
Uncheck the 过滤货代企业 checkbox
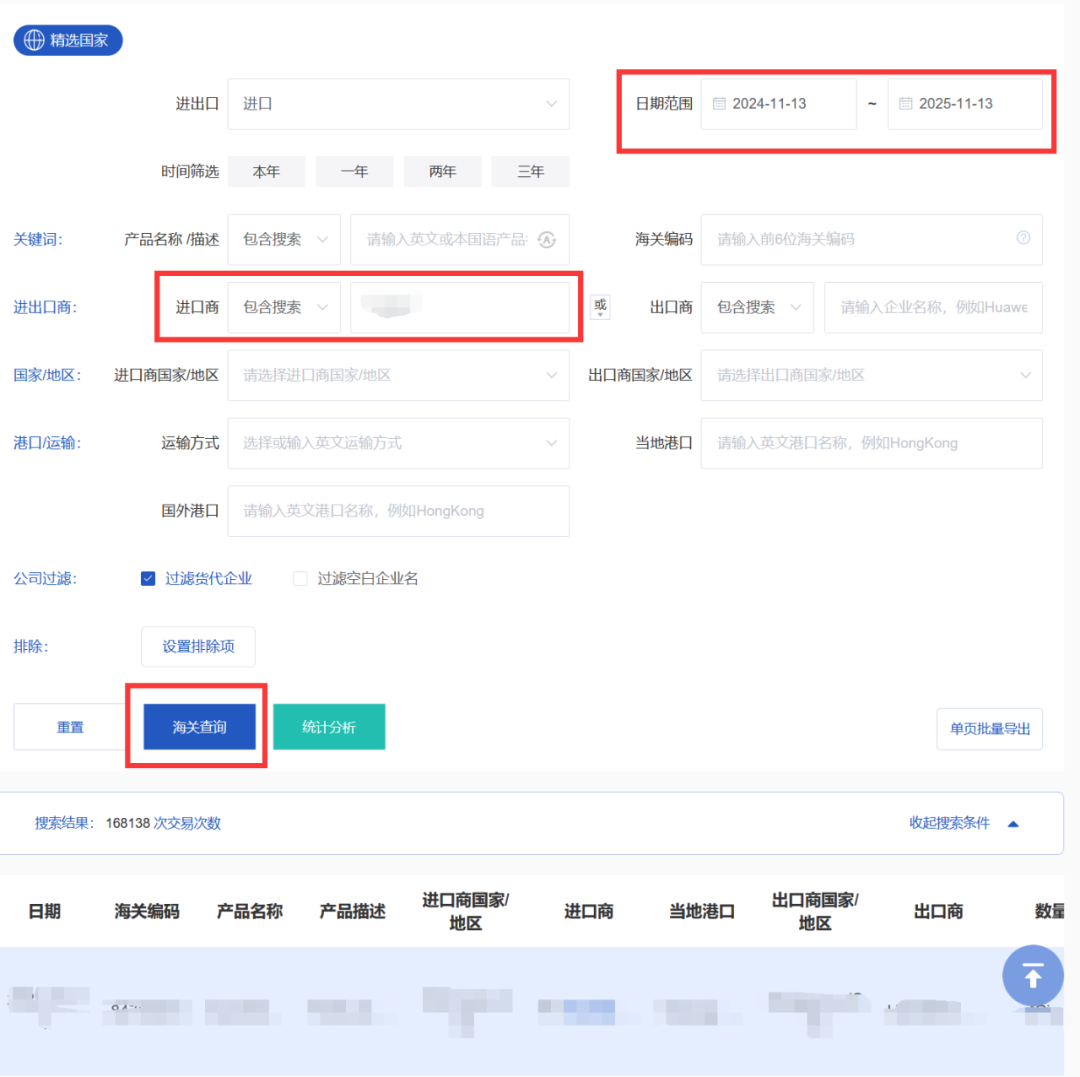pos(148,579)
